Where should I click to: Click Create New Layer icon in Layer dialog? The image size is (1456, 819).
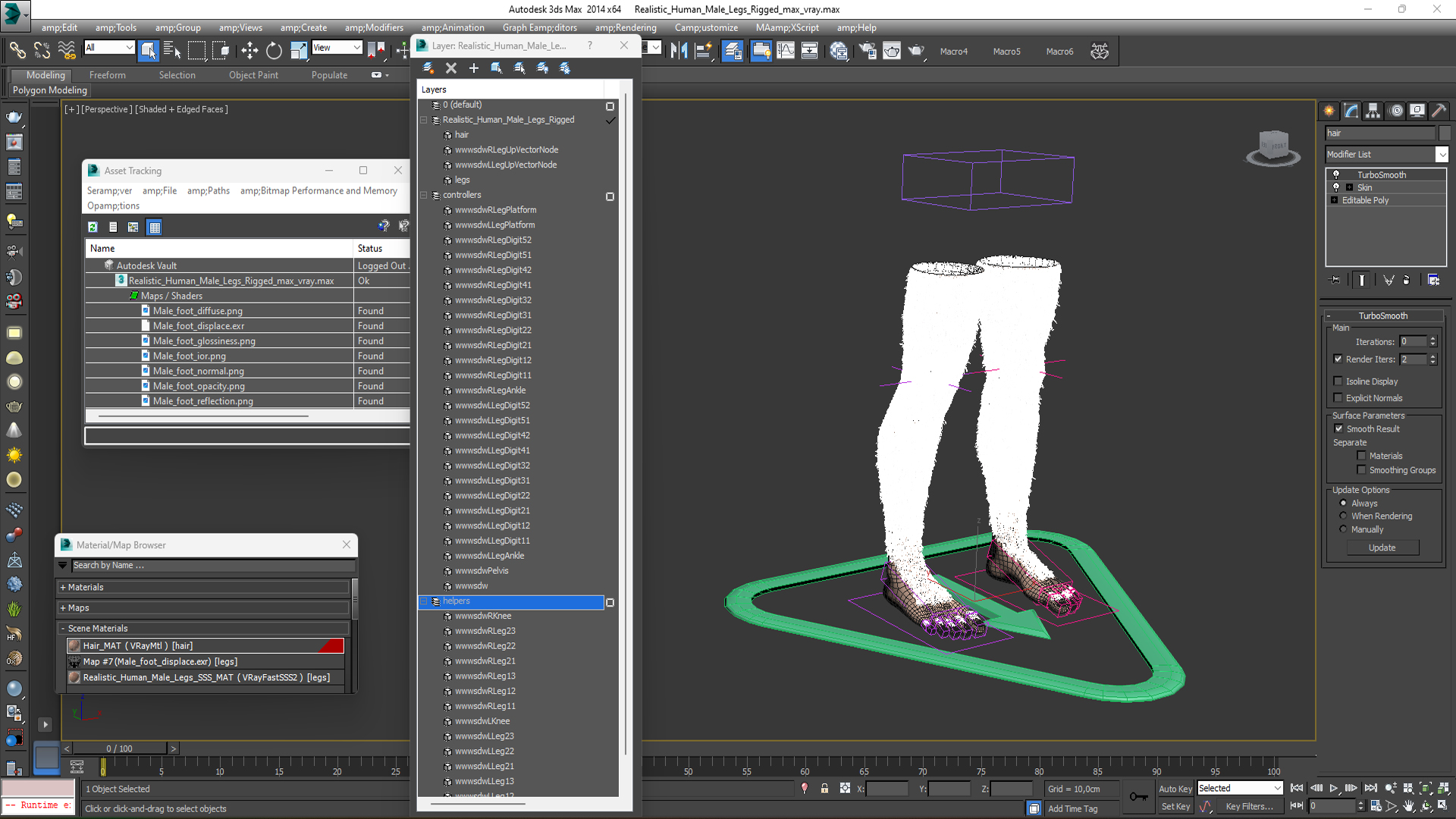[428, 68]
